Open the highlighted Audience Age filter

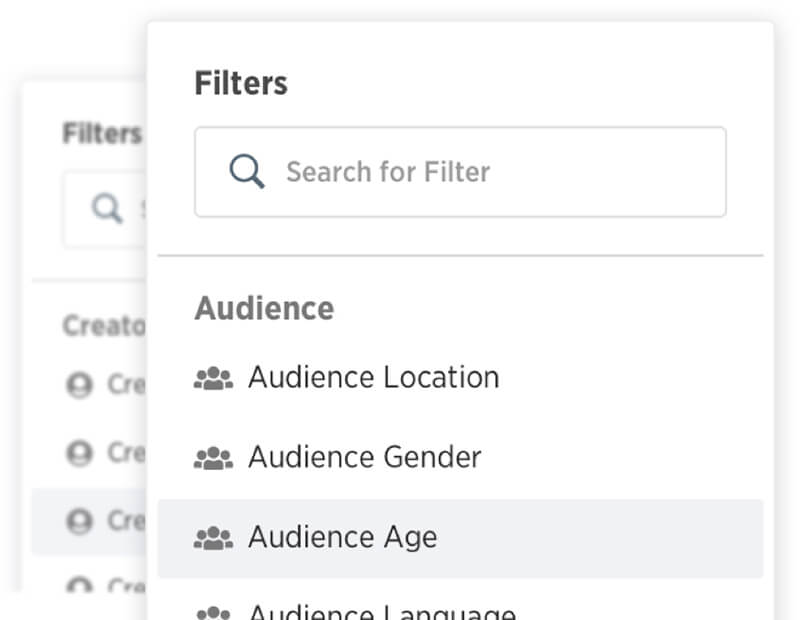tap(460, 538)
